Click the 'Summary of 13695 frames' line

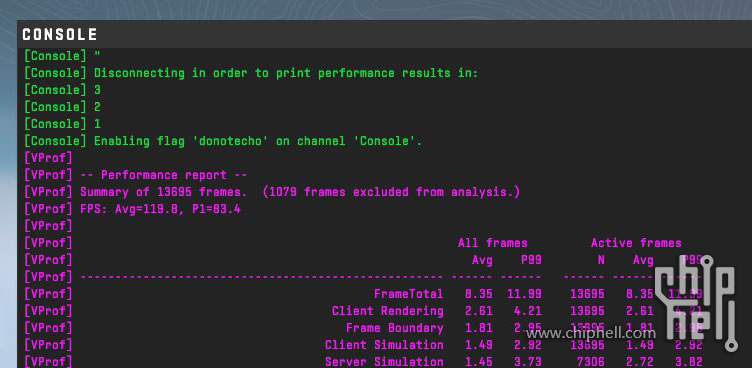pos(272,192)
